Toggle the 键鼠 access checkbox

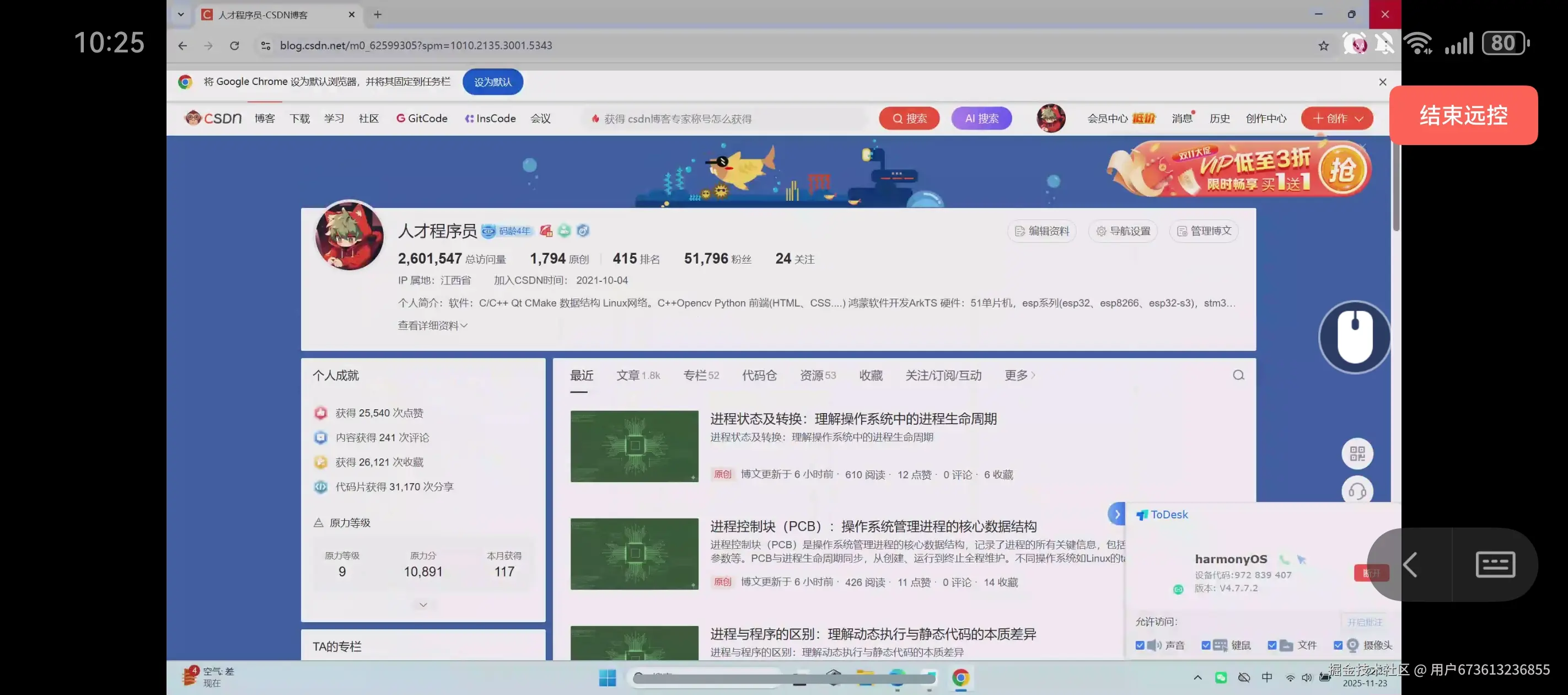1205,645
